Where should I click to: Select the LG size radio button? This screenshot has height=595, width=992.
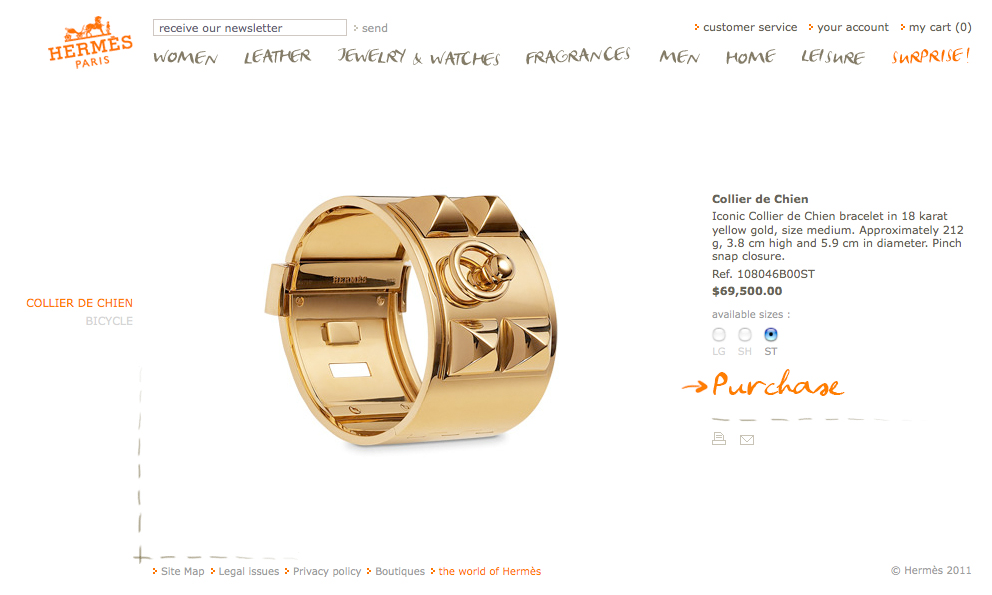coord(719,334)
